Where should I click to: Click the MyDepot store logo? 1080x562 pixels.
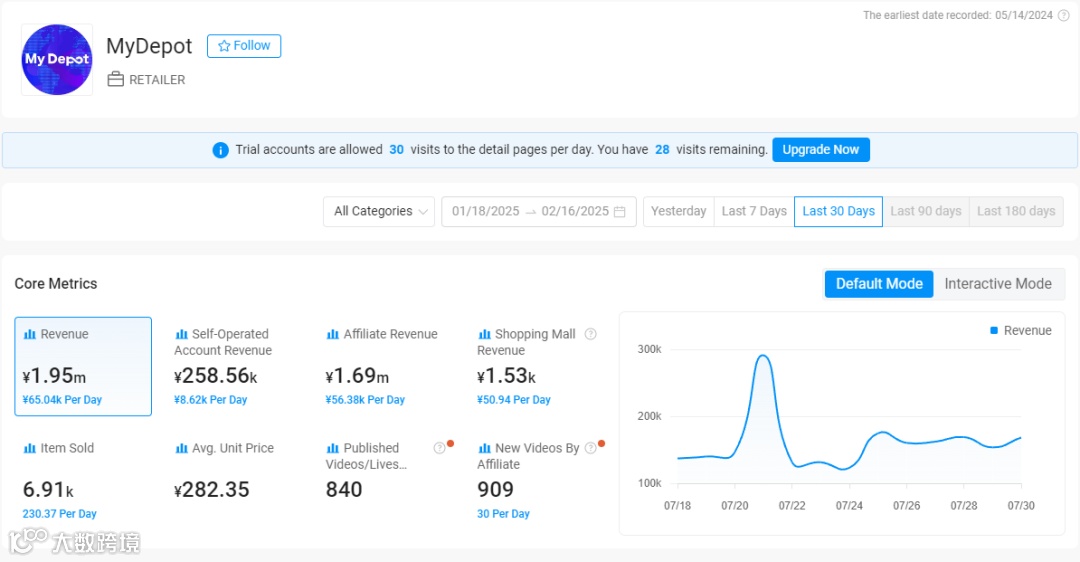pyautogui.click(x=57, y=60)
